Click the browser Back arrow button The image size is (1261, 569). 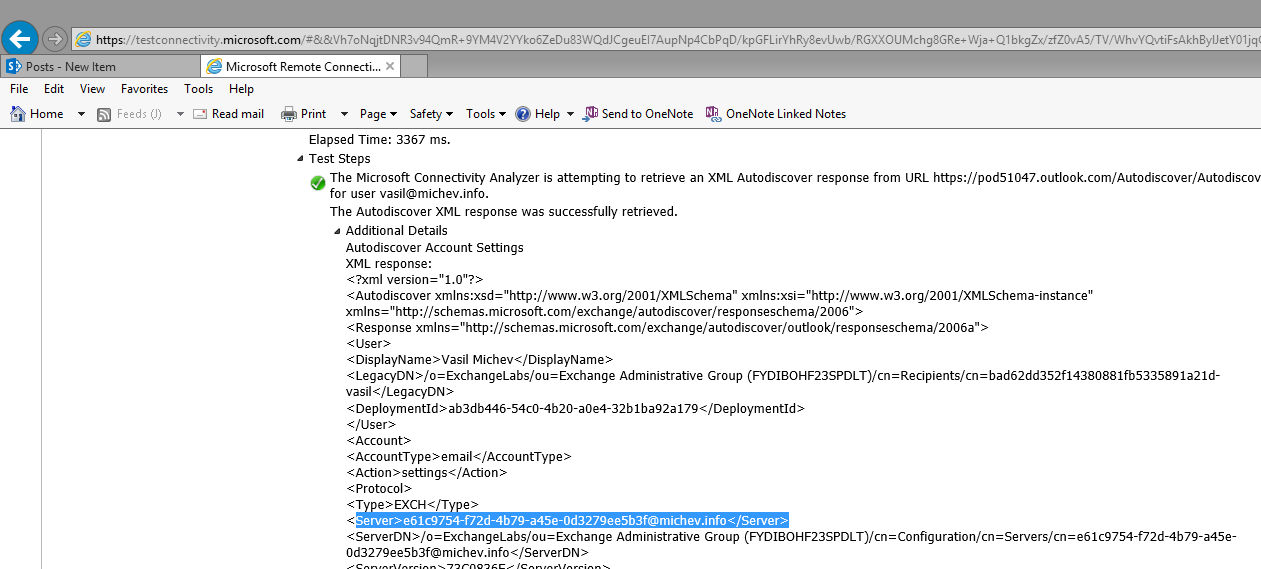[x=21, y=38]
